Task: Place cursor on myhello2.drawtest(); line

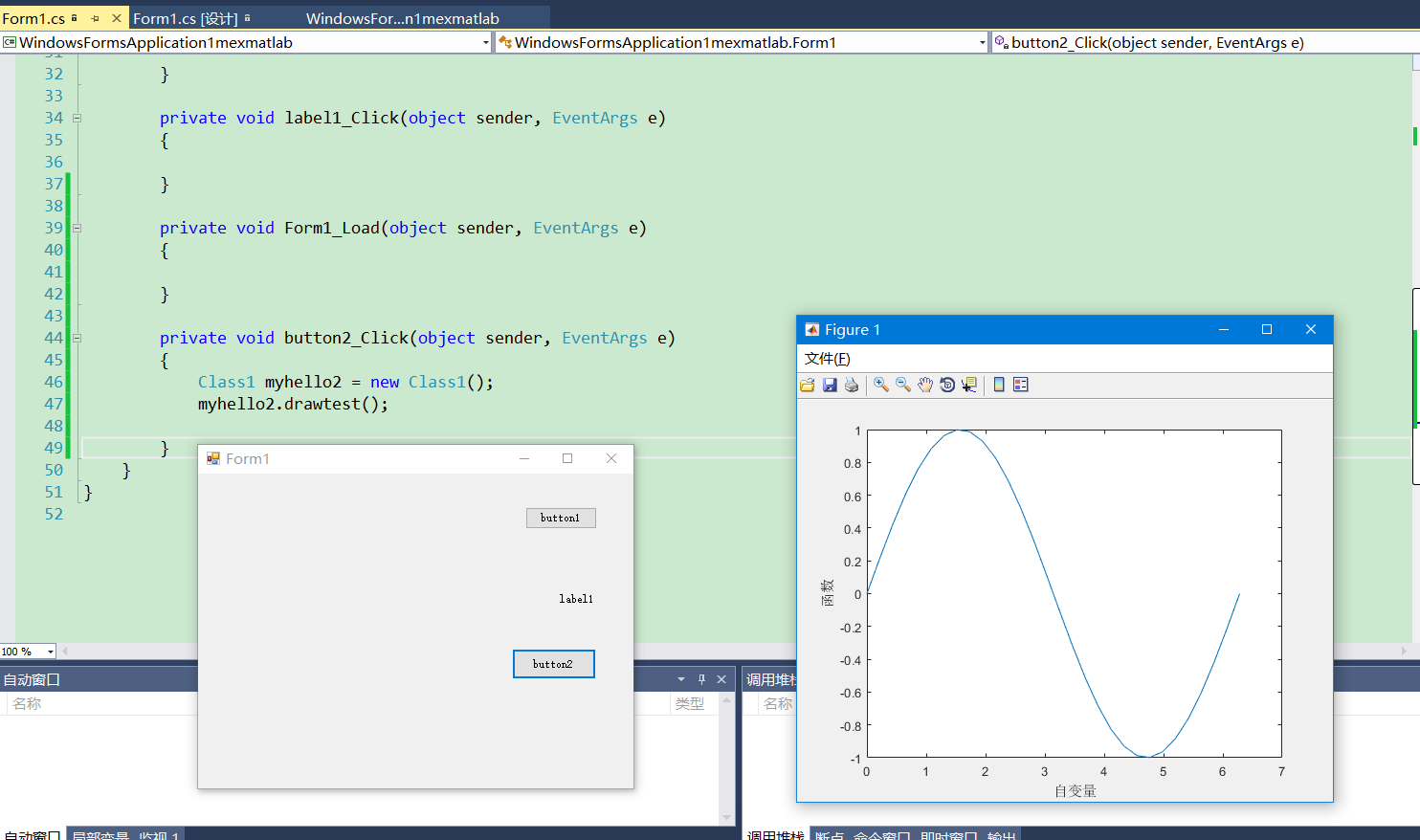Action: pos(294,404)
